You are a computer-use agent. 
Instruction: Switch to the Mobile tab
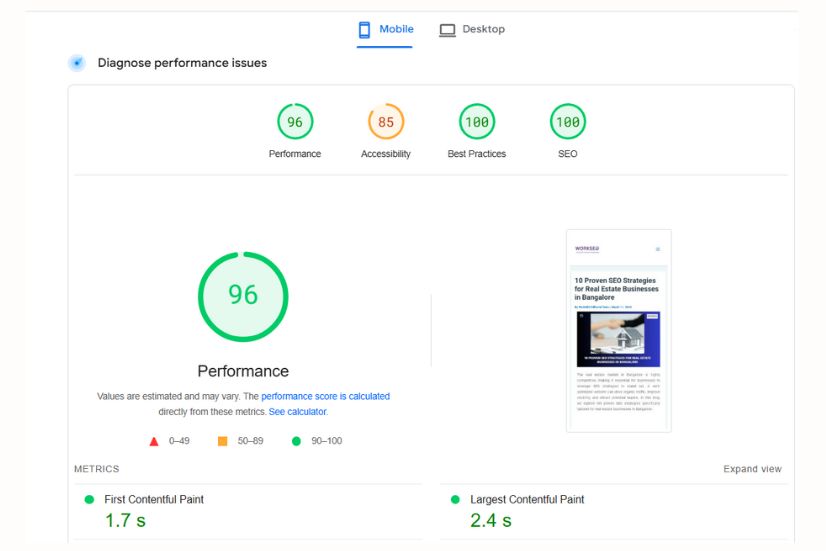pyautogui.click(x=386, y=29)
